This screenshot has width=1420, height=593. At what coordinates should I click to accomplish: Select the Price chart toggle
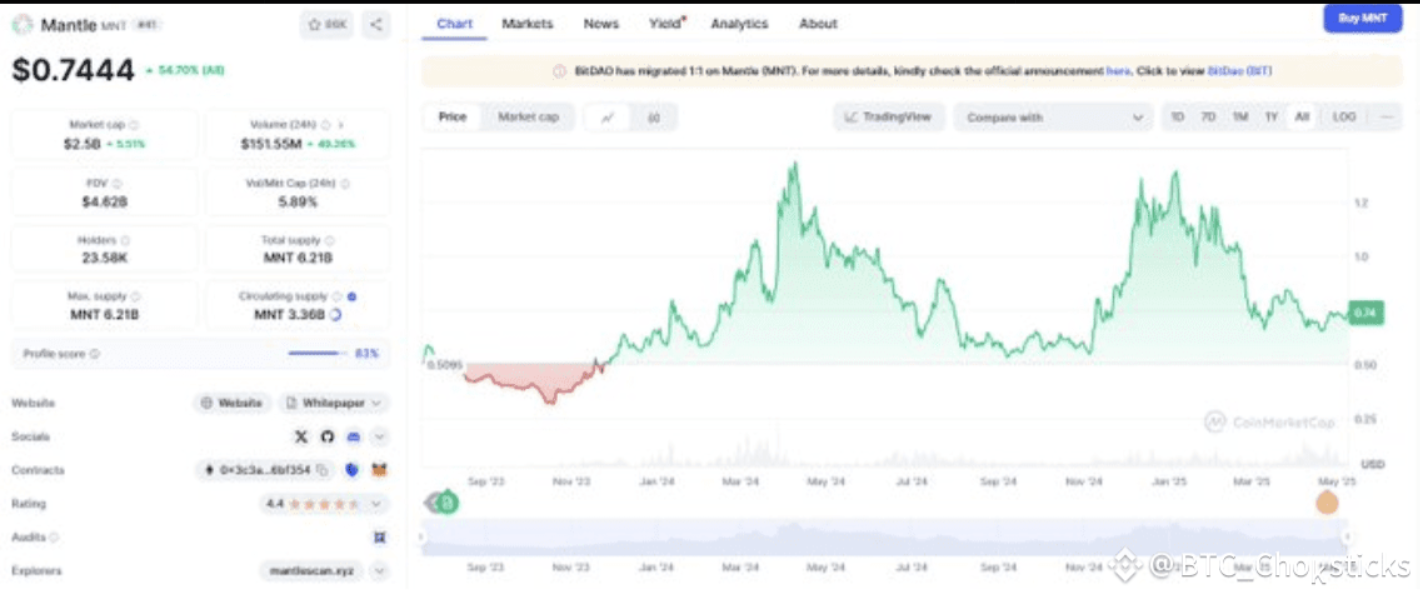[452, 117]
